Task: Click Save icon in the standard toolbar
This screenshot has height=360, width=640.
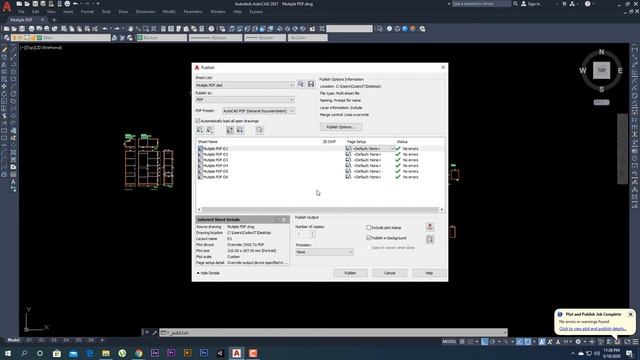Action: (22, 29)
